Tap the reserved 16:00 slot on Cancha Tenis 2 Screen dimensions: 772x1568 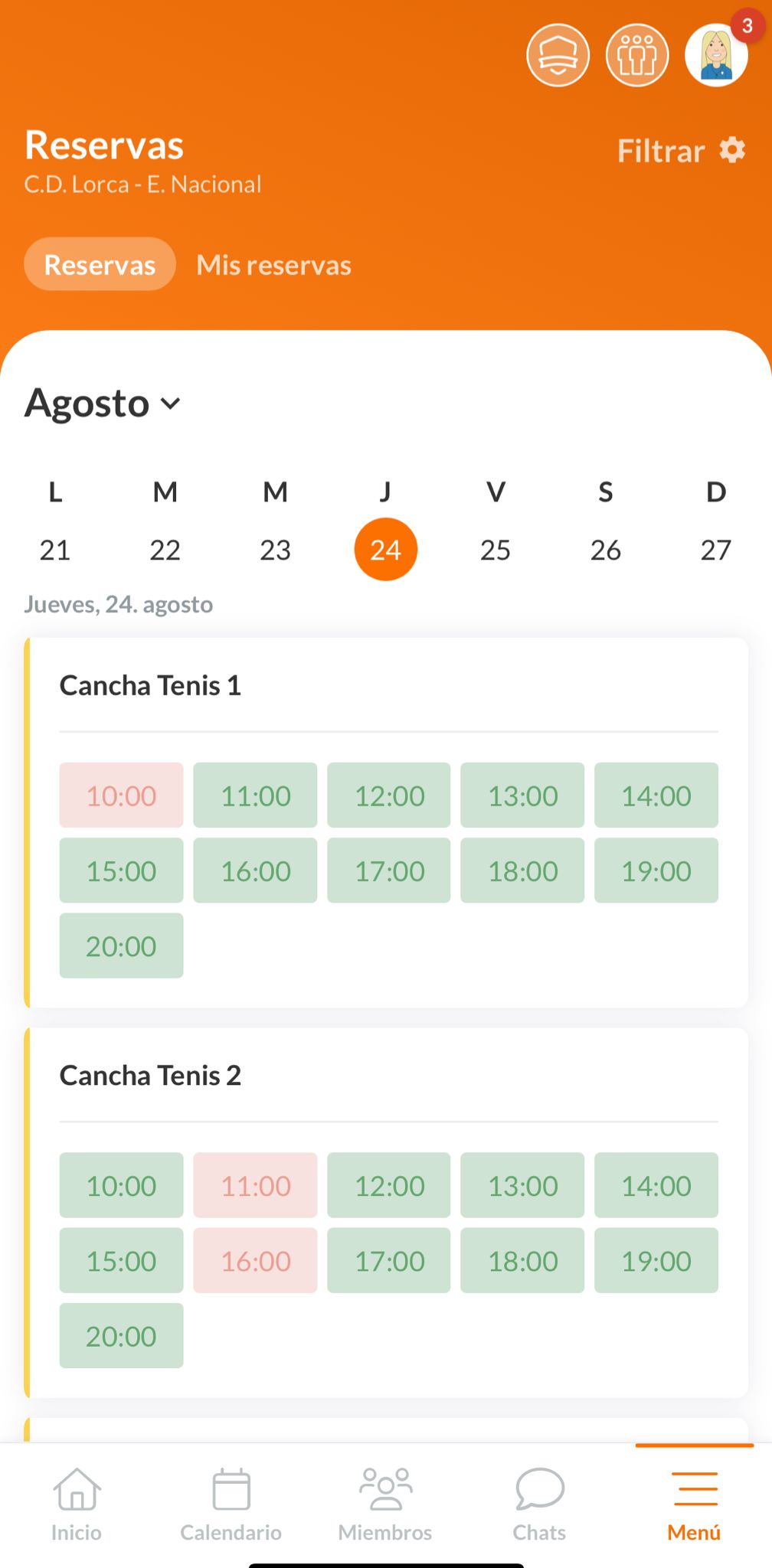(255, 1261)
